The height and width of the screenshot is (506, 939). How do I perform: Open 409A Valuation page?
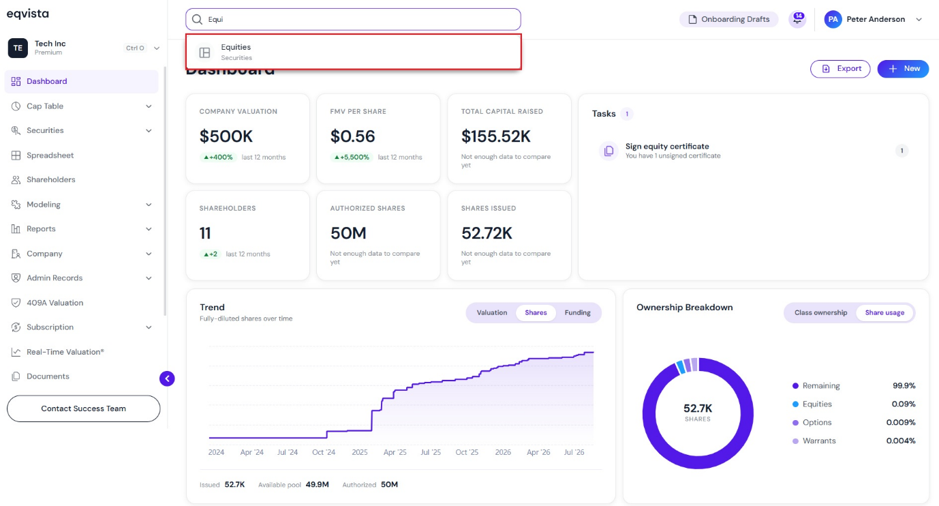tap(81, 302)
